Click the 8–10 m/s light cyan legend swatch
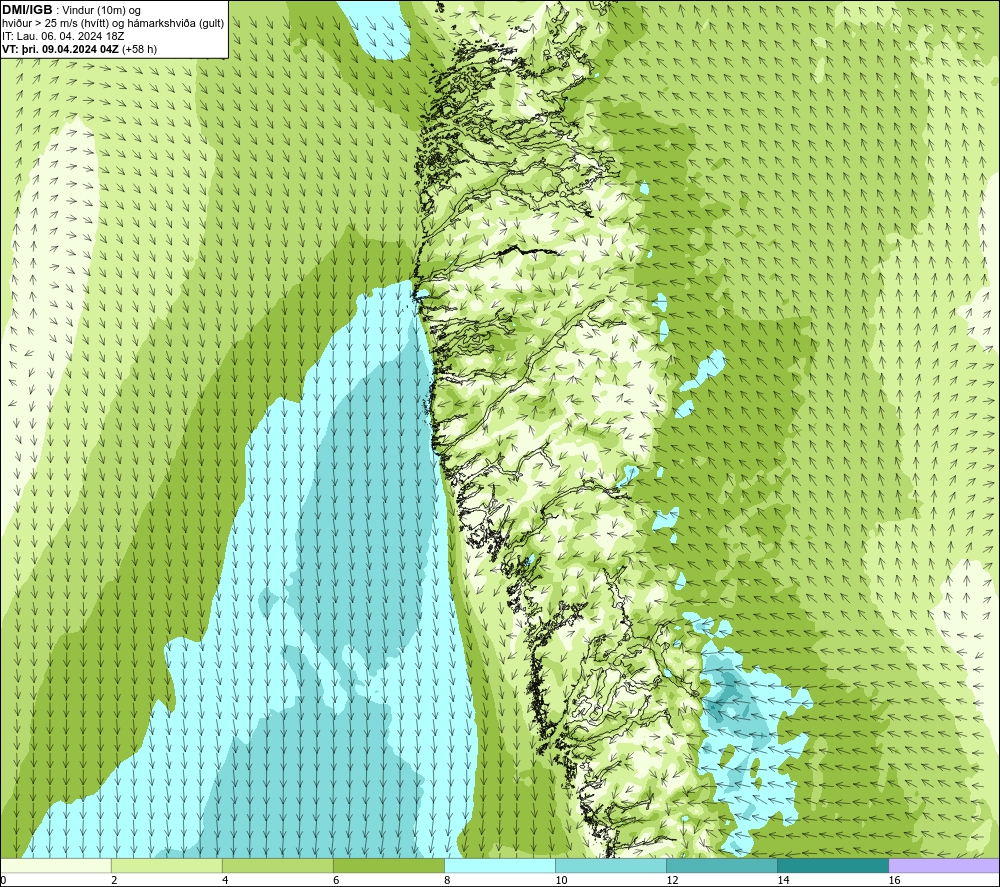Image resolution: width=1000 pixels, height=887 pixels. pyautogui.click(x=500, y=865)
